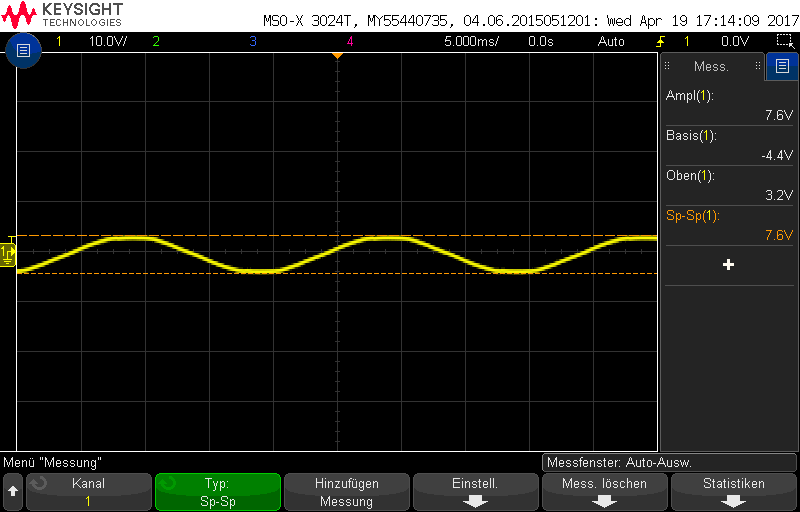Open the Typ: Sp-Sp measurement selector

click(218, 492)
